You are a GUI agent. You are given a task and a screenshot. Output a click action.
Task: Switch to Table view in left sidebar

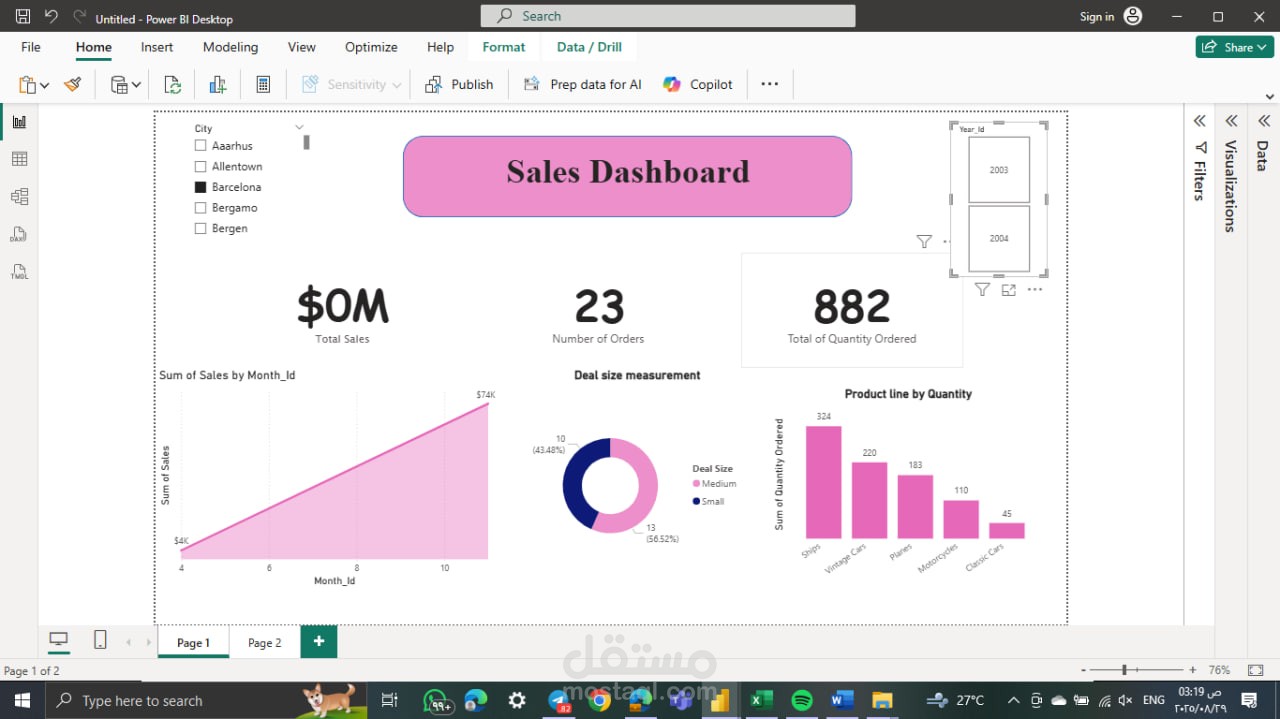pos(19,159)
